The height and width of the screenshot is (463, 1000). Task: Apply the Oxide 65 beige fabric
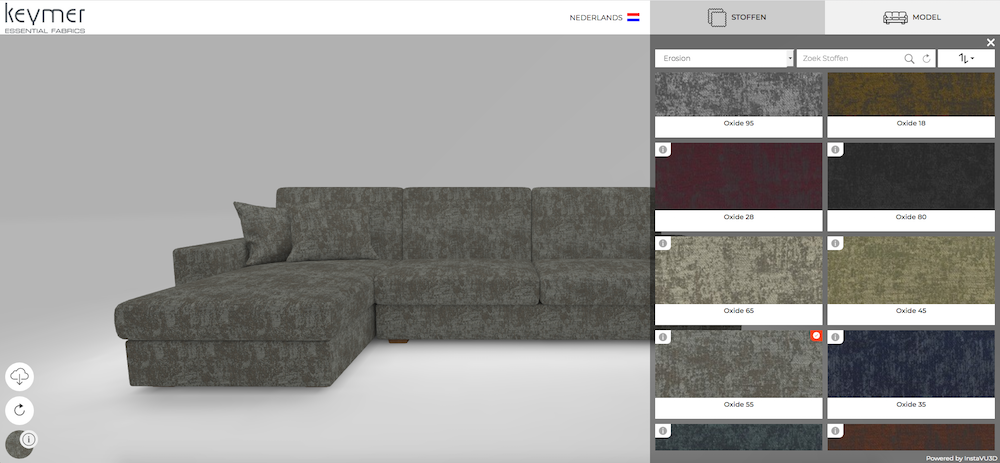click(x=739, y=271)
